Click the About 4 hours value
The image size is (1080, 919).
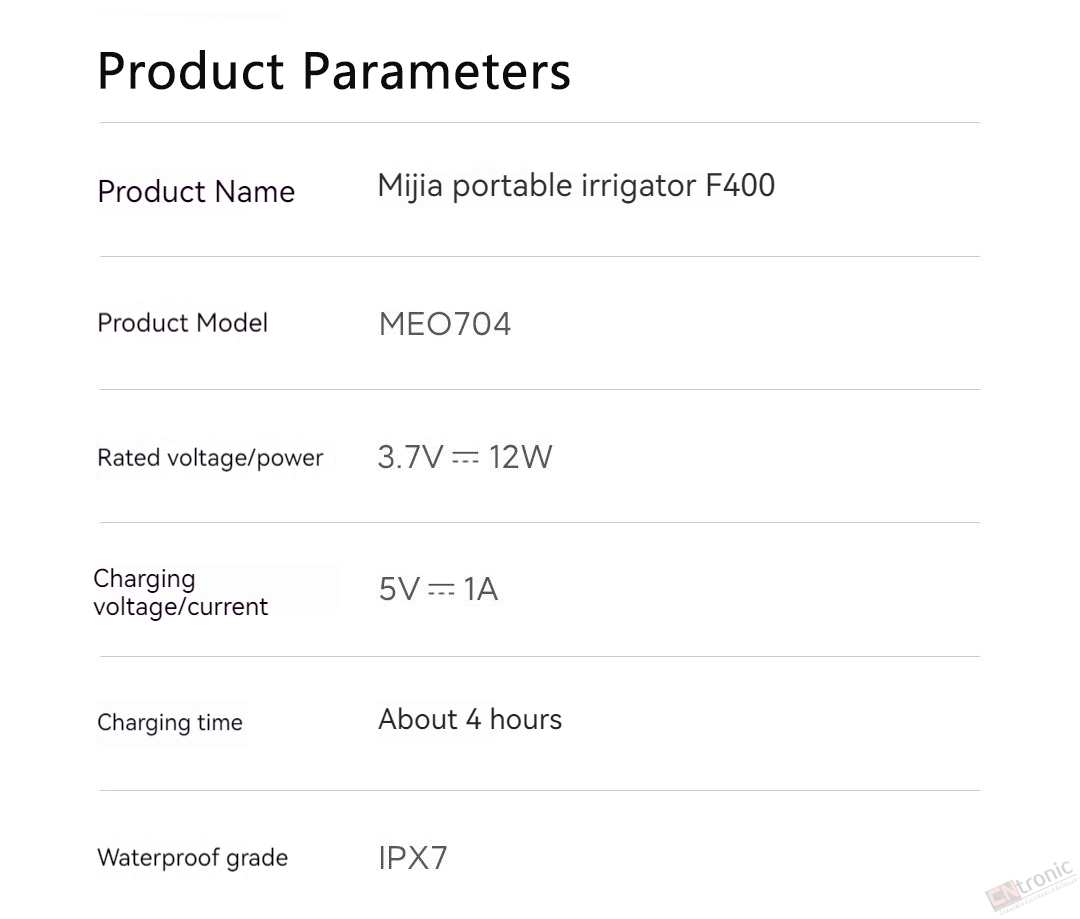click(x=470, y=720)
